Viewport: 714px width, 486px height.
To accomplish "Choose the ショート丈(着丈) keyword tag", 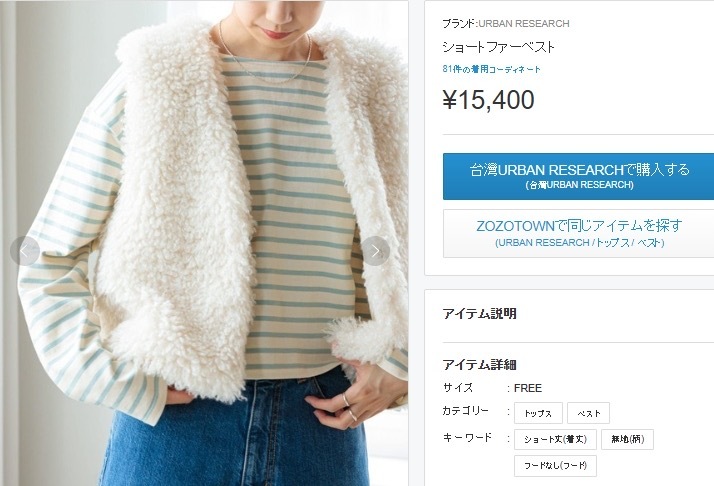I will [x=555, y=439].
